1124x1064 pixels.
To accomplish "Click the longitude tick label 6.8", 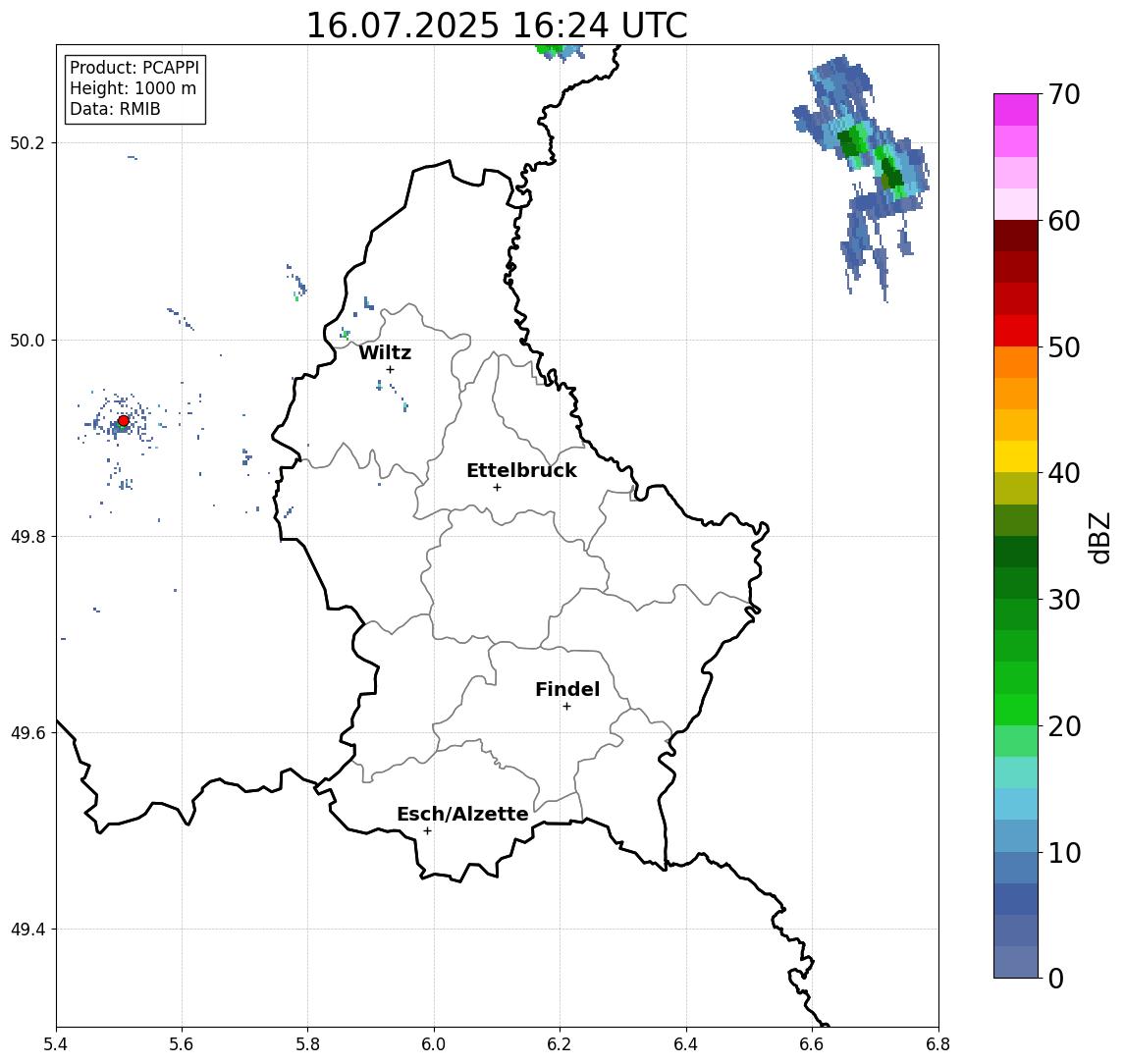I will coord(938,1044).
